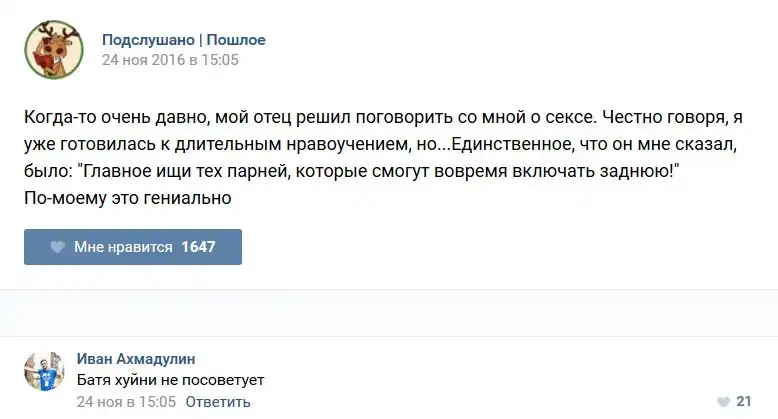
Task: Click the word "Пошлое" in the group title
Action: click(236, 40)
